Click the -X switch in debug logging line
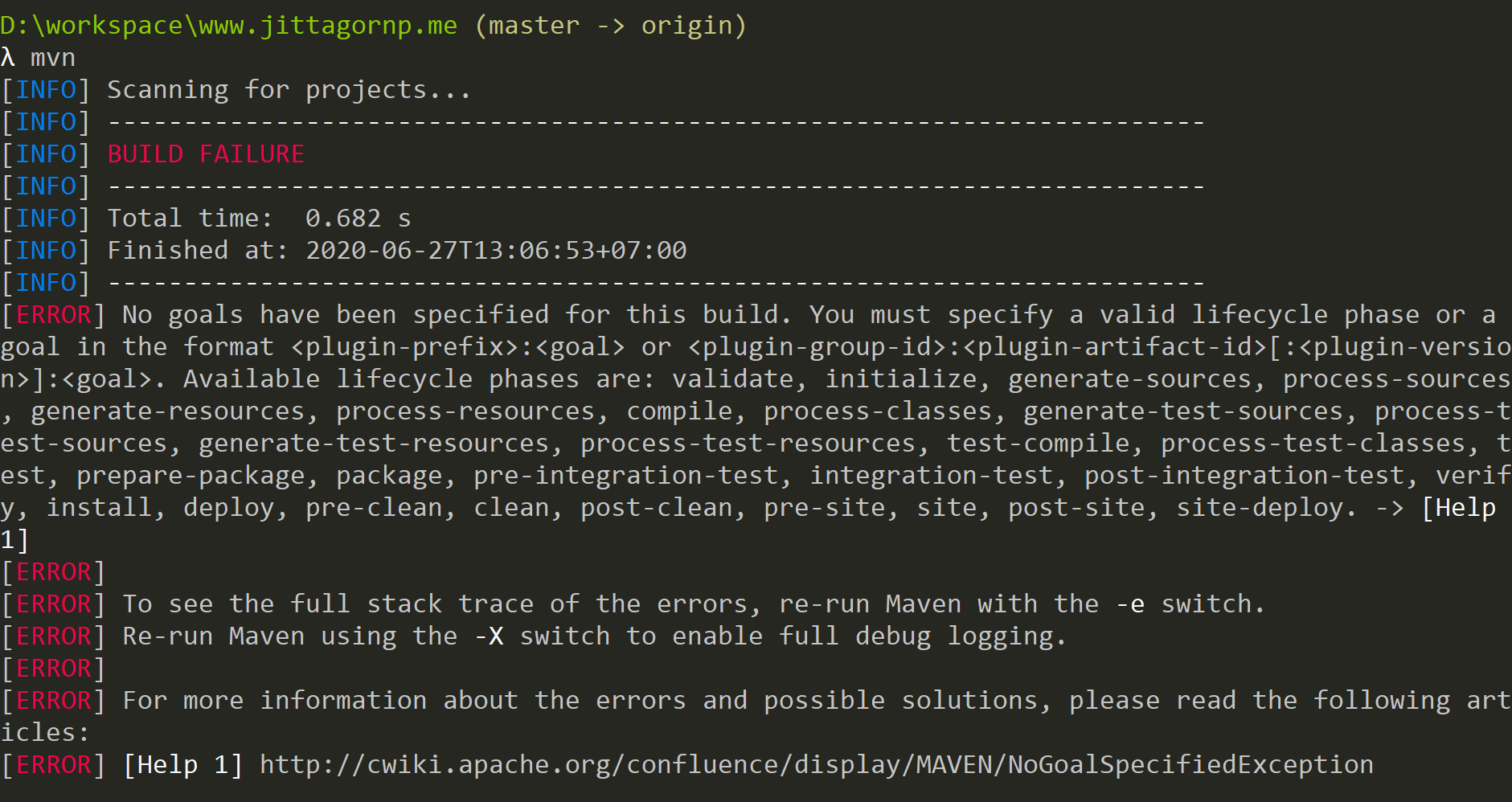The image size is (1512, 802). (x=489, y=636)
